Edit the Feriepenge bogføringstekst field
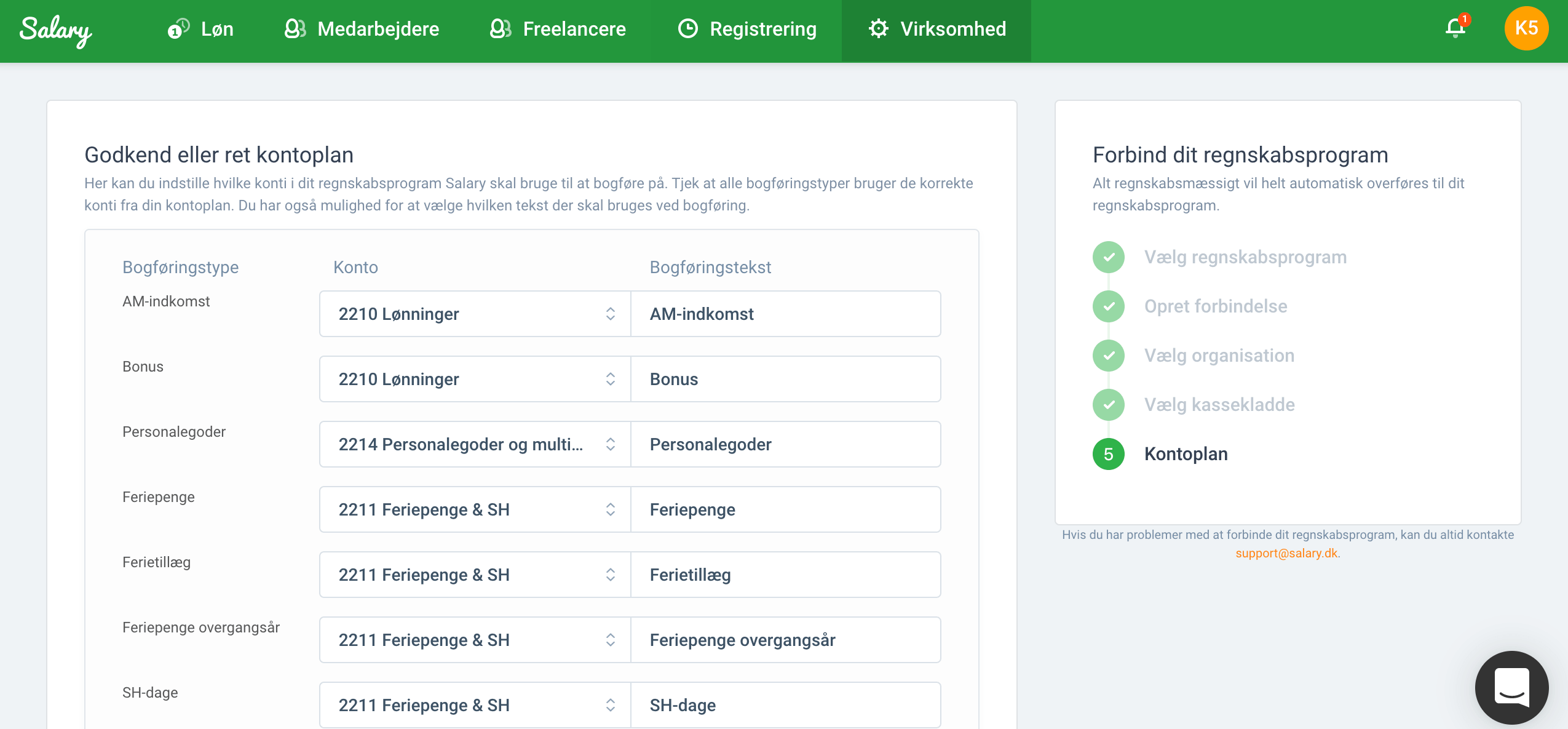The image size is (1568, 729). 785,509
